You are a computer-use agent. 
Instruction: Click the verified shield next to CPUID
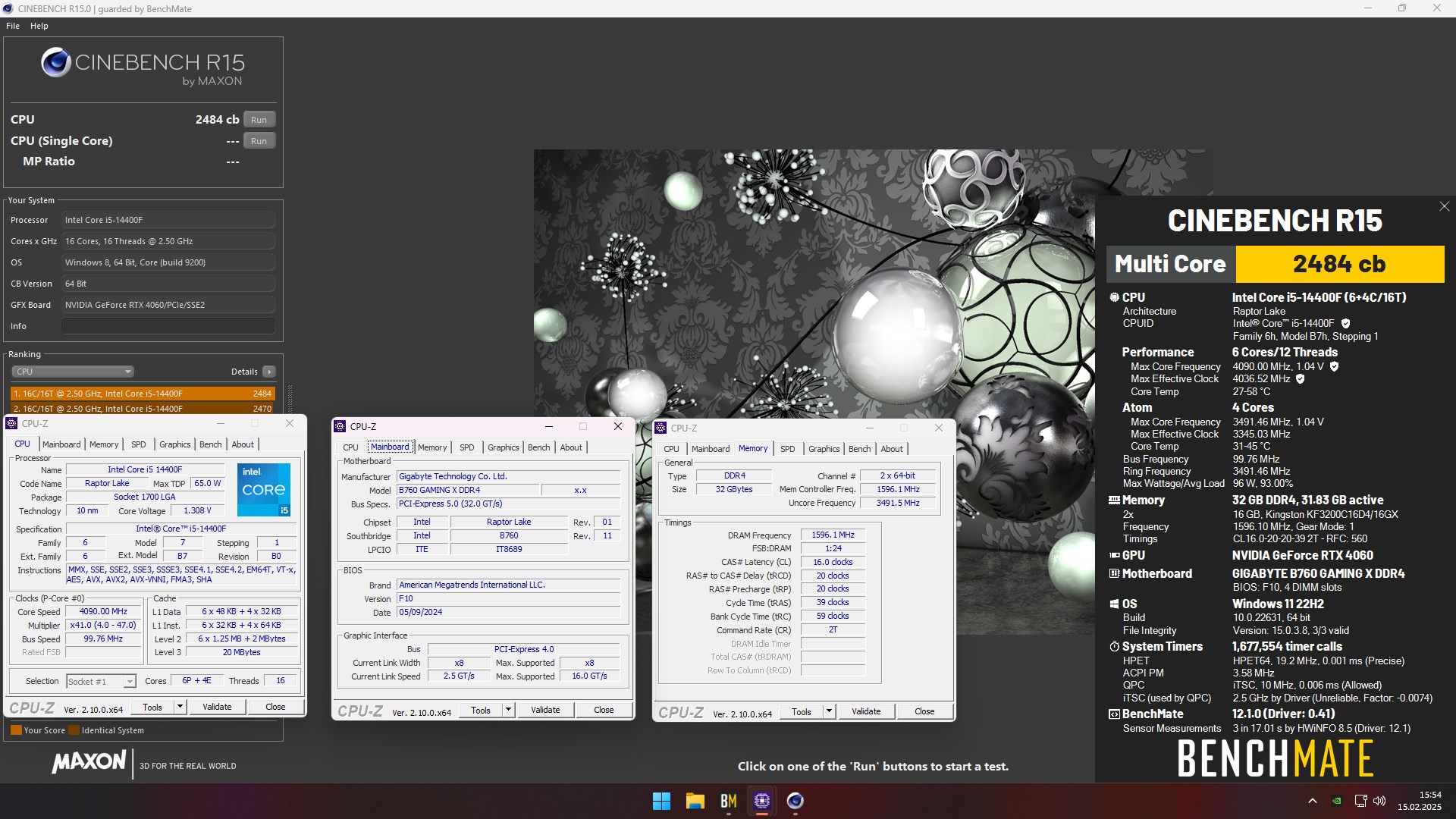[x=1346, y=324]
